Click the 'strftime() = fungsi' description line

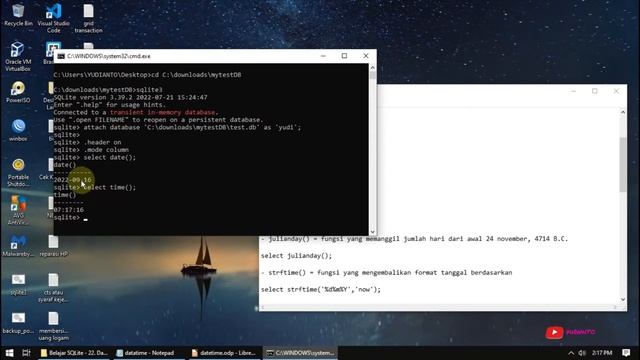point(387,273)
